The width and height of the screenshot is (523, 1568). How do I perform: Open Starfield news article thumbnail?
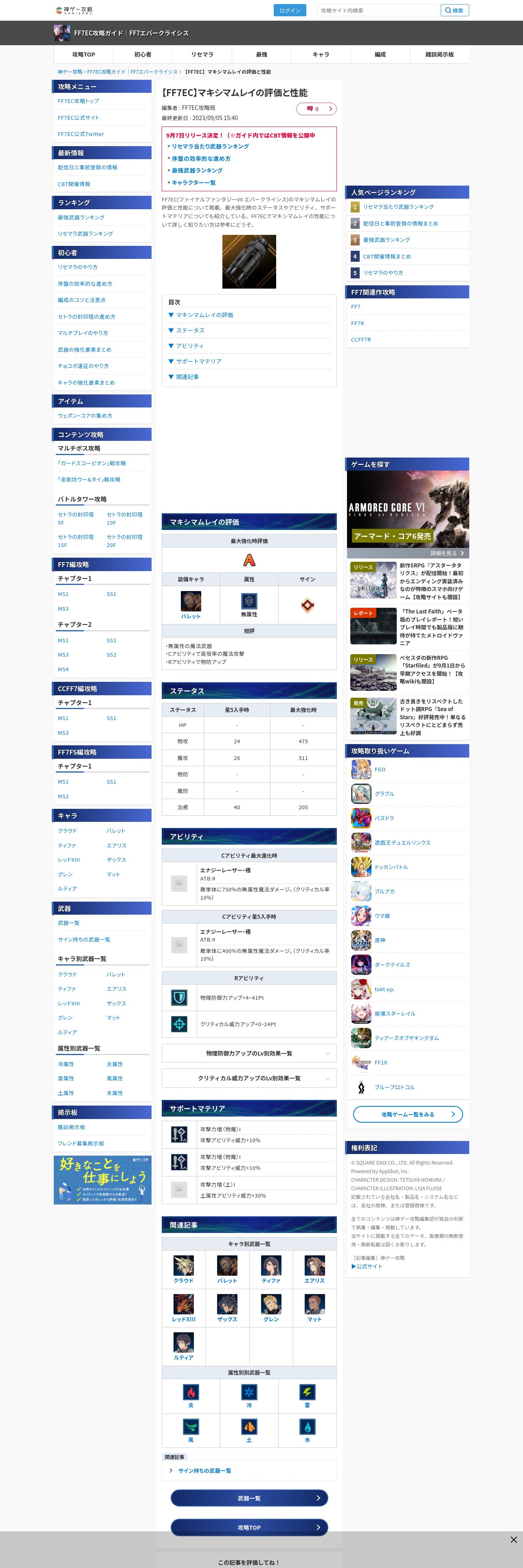(373, 671)
